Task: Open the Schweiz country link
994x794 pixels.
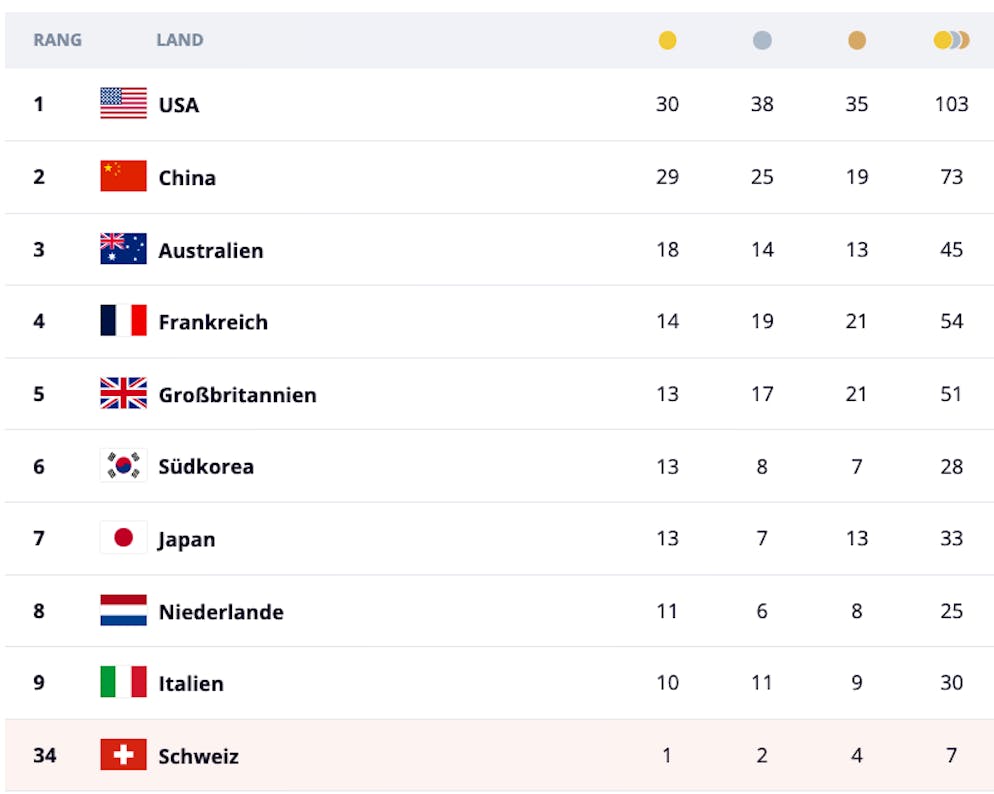Action: pyautogui.click(x=198, y=756)
